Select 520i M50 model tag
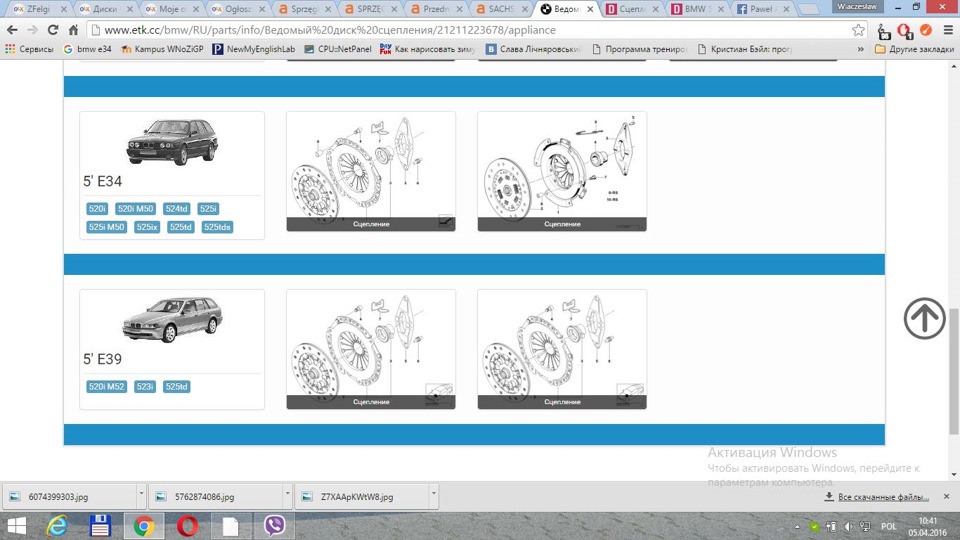The image size is (960, 540). point(135,209)
